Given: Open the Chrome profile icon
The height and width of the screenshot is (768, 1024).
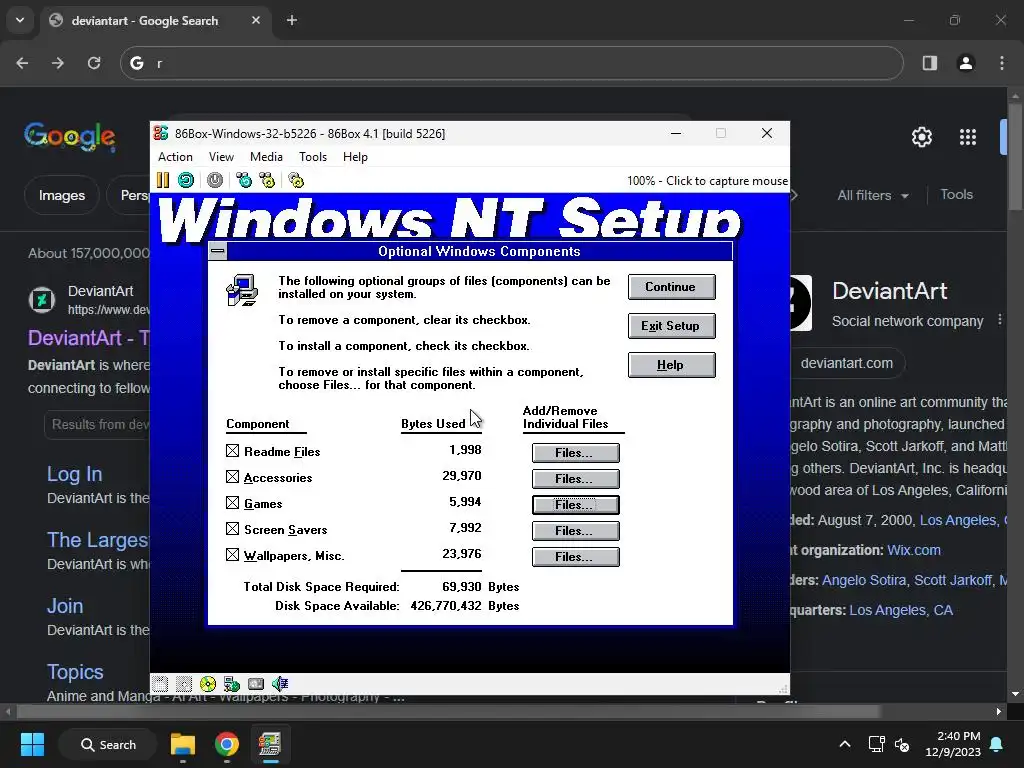Looking at the screenshot, I should tap(966, 63).
